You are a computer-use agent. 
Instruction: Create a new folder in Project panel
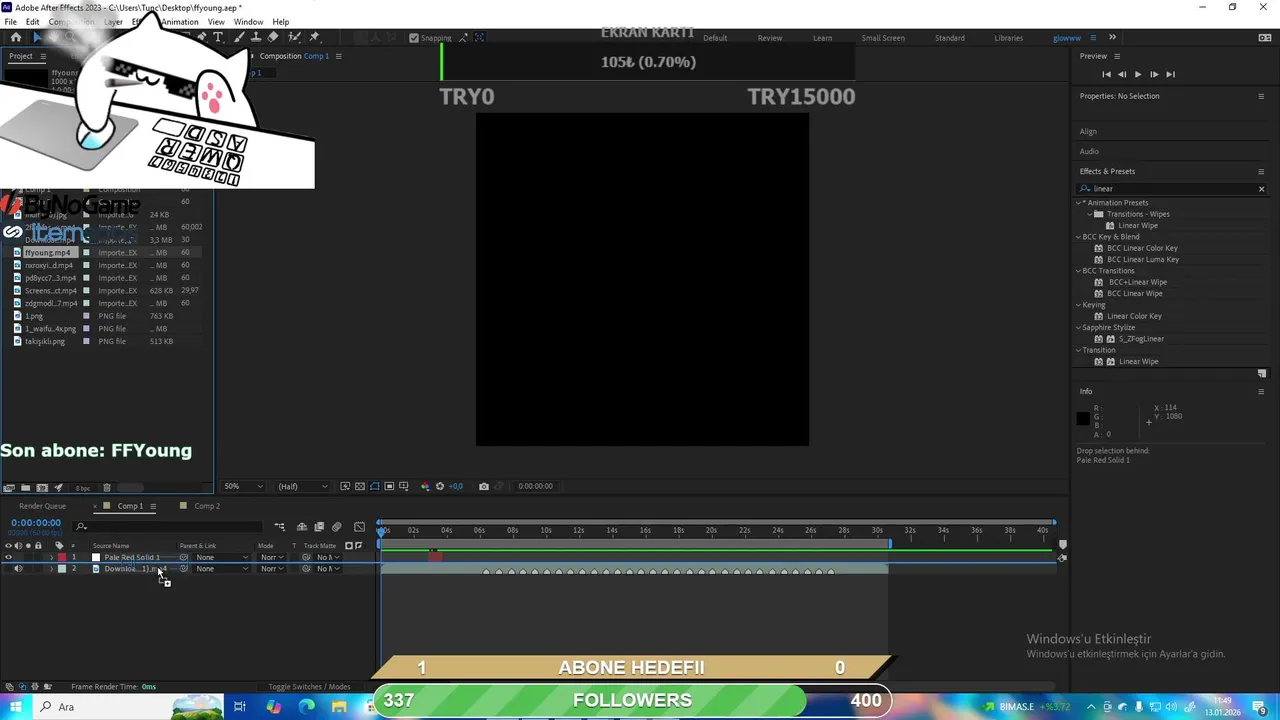click(x=25, y=488)
